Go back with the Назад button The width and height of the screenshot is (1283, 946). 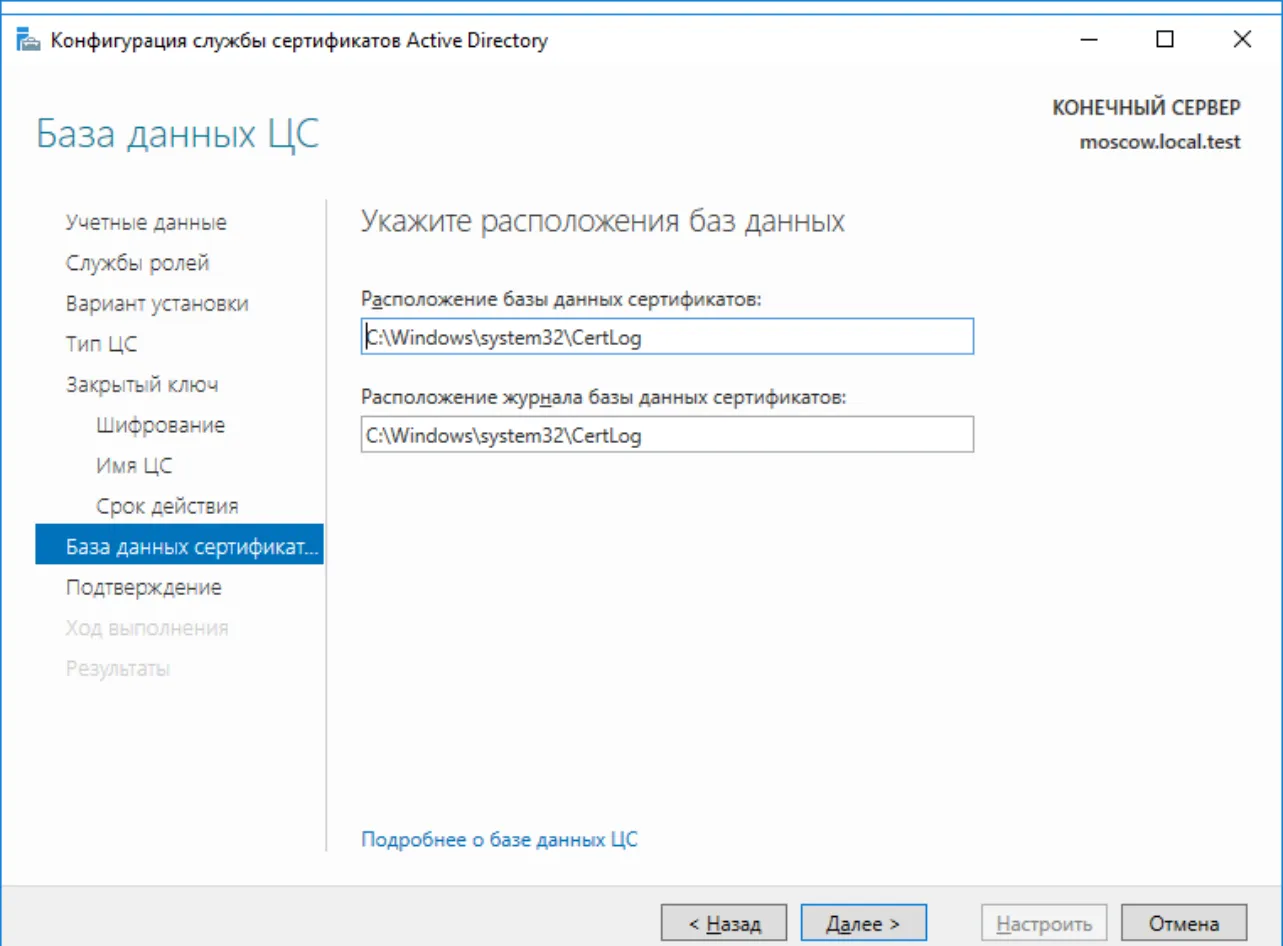coord(724,923)
